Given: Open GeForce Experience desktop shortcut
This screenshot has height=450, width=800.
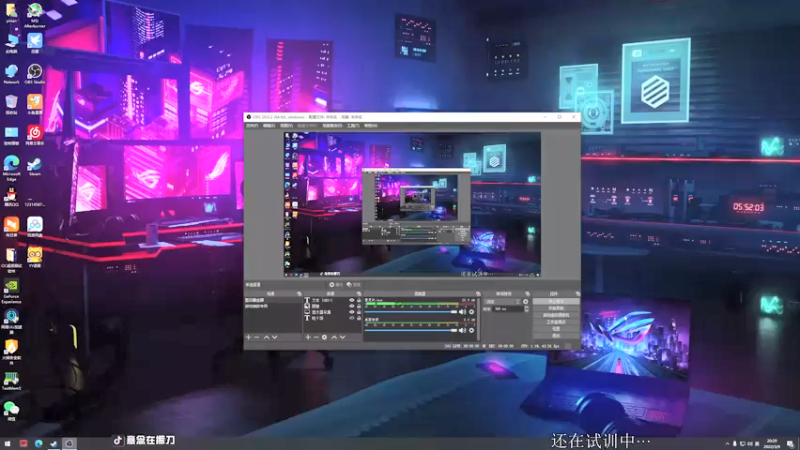Looking at the screenshot, I should [x=11, y=291].
